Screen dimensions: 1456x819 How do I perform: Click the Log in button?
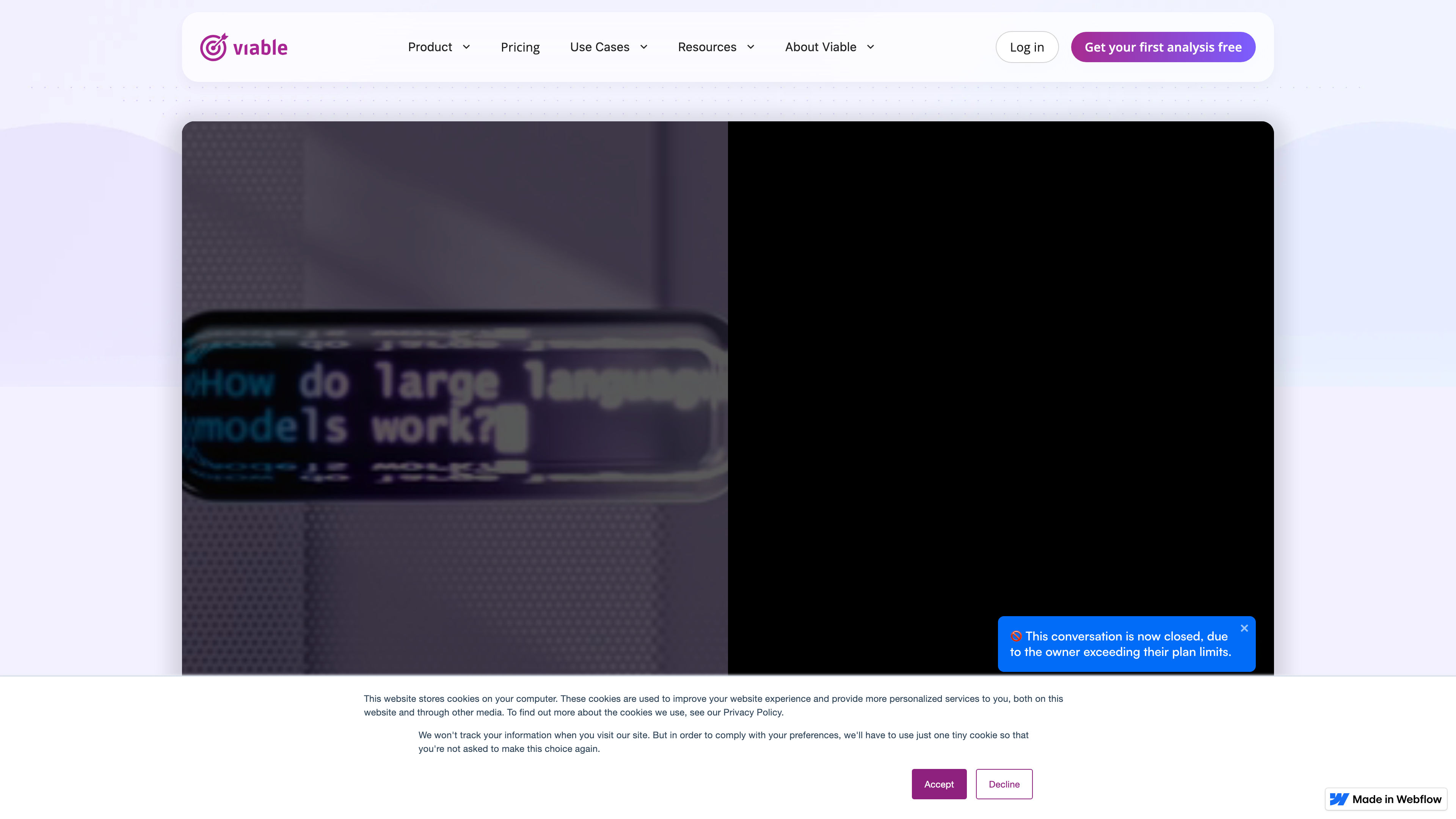point(1026,47)
